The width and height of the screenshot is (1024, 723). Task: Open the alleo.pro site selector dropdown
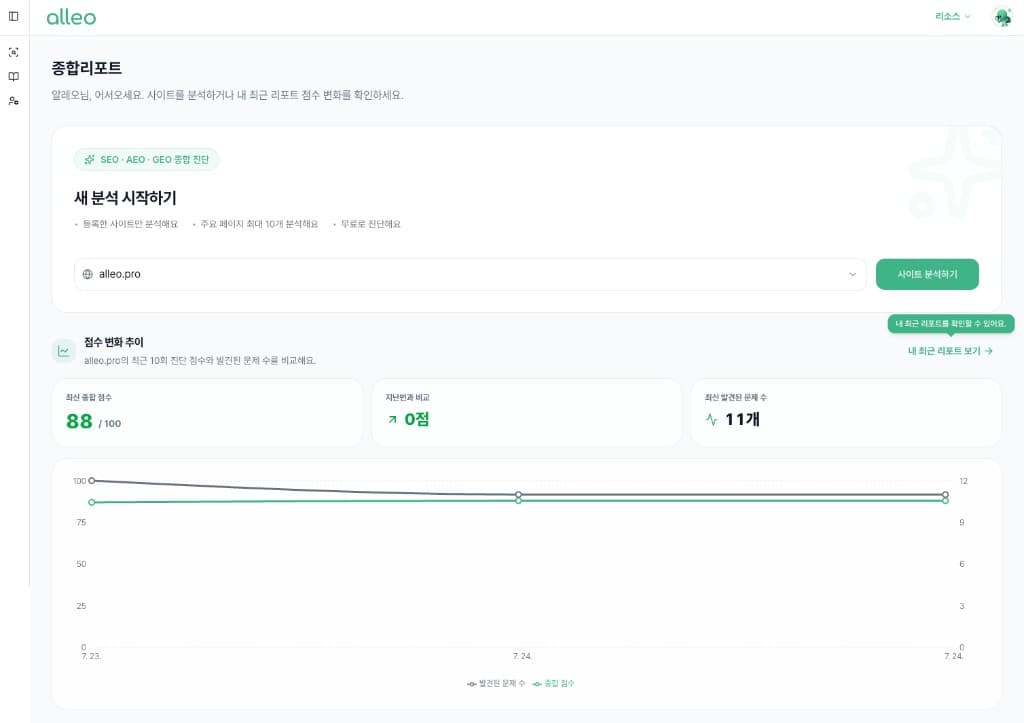click(470, 274)
